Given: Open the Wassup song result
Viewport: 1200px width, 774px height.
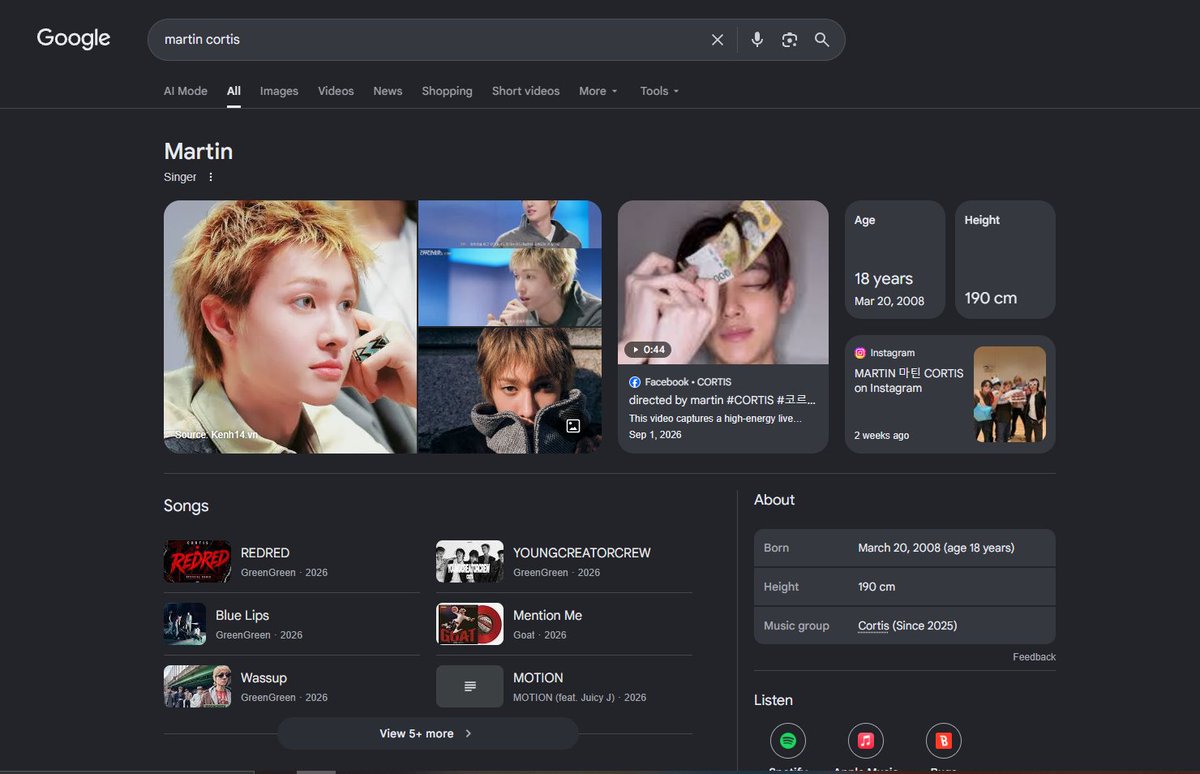Looking at the screenshot, I should point(292,687).
